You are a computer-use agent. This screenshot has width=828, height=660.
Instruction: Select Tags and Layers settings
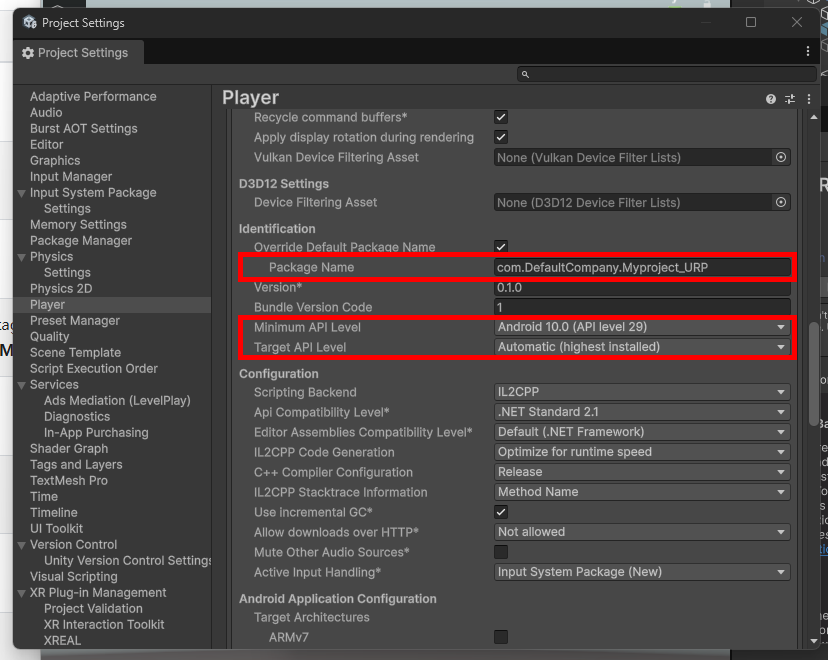click(x=76, y=465)
